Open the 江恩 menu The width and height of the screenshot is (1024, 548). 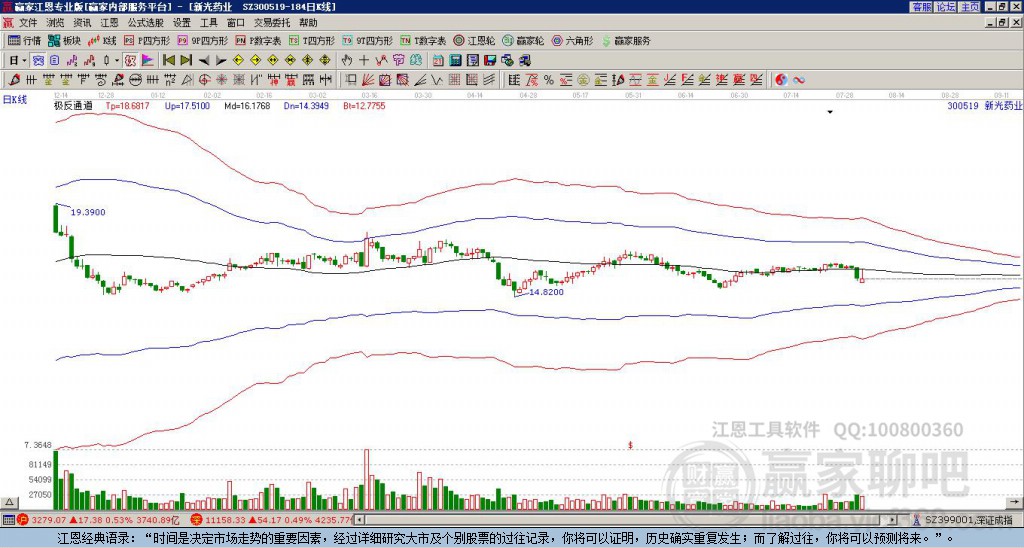110,23
